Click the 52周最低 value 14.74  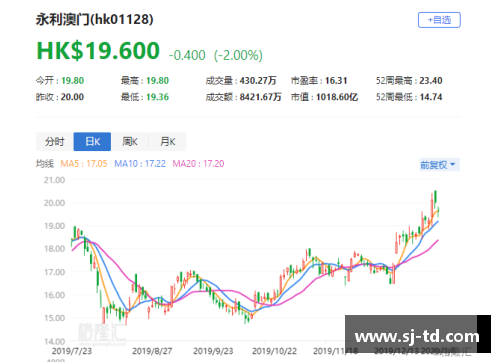pyautogui.click(x=431, y=97)
